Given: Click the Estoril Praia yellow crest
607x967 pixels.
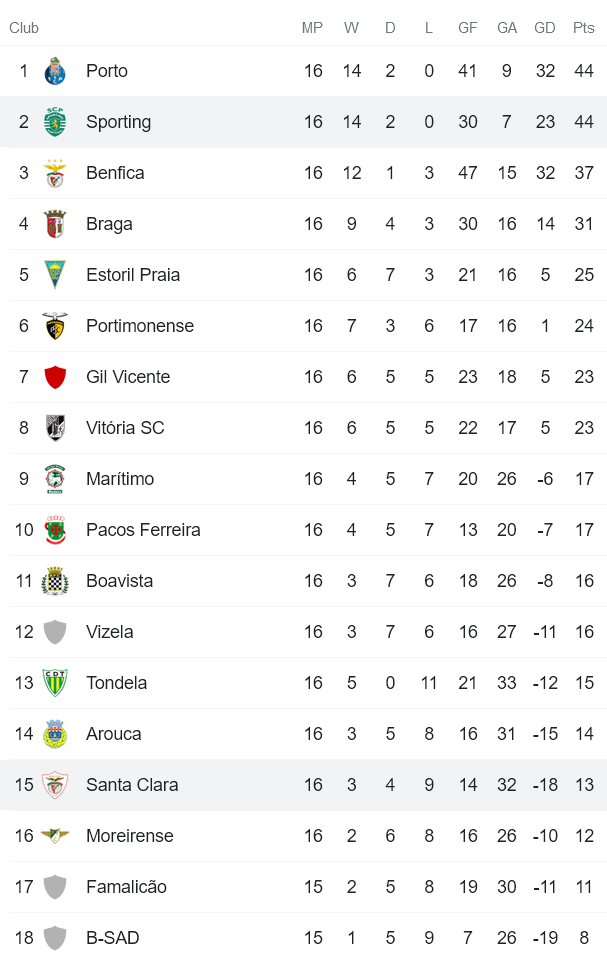Looking at the screenshot, I should [x=55, y=275].
